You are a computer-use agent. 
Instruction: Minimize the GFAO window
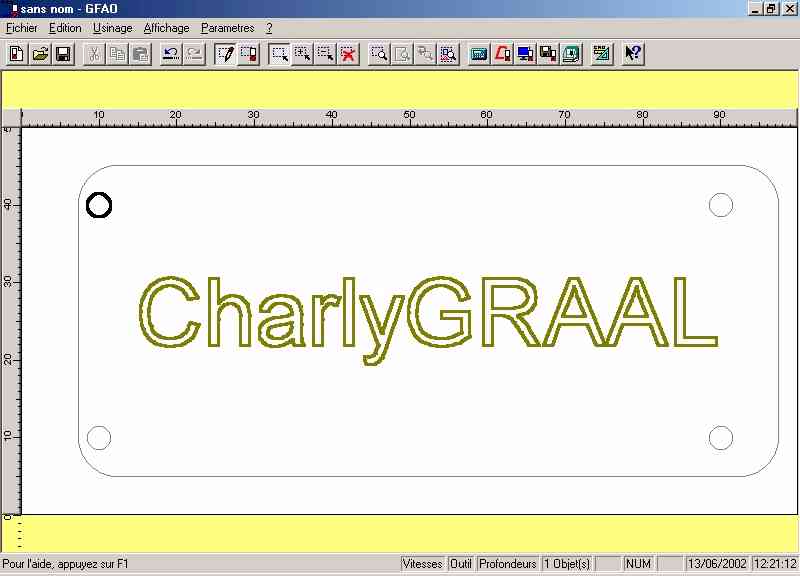755,9
